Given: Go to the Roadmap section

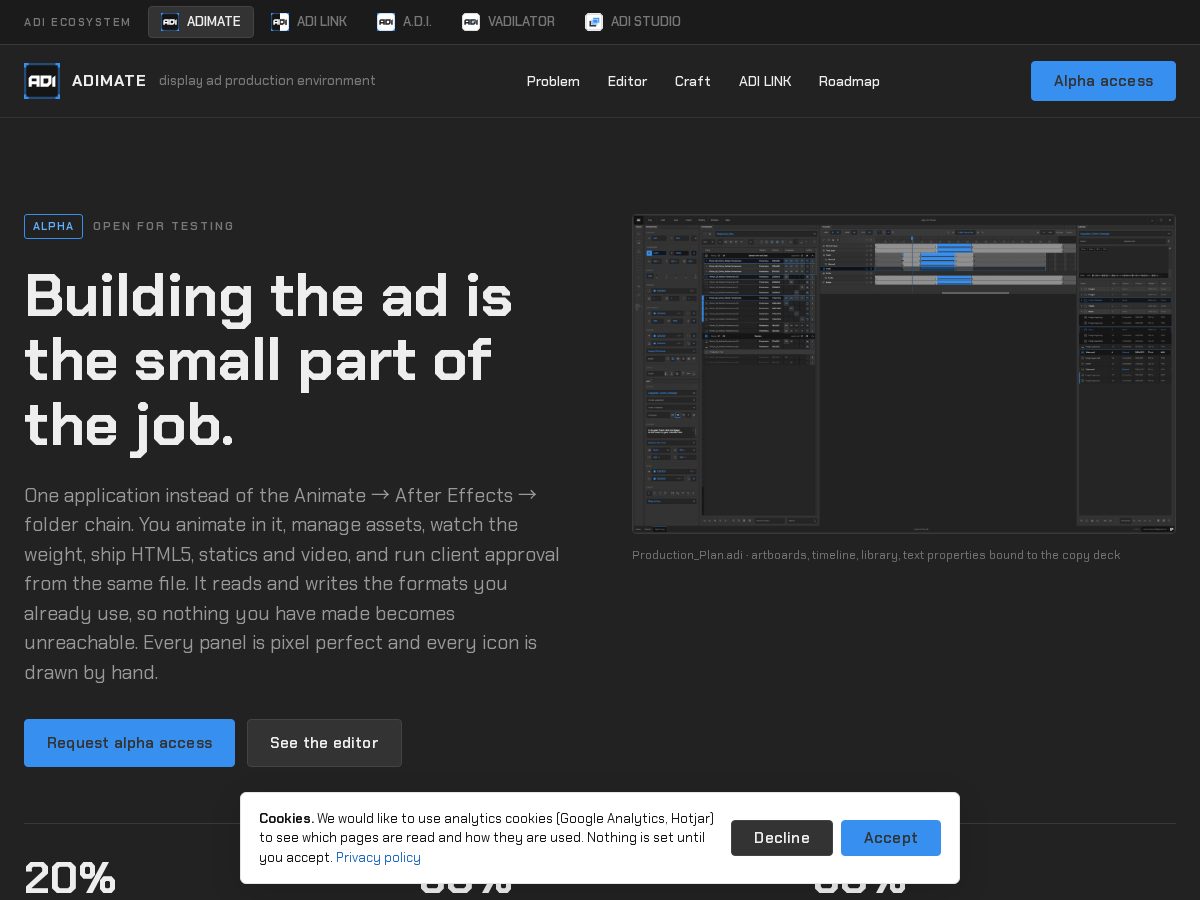Looking at the screenshot, I should (x=849, y=81).
